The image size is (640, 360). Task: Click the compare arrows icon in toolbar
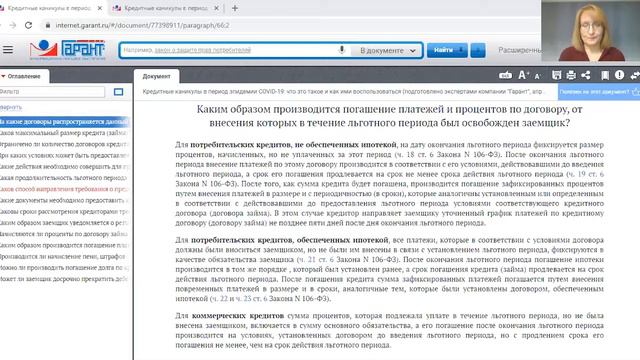[x=635, y=75]
